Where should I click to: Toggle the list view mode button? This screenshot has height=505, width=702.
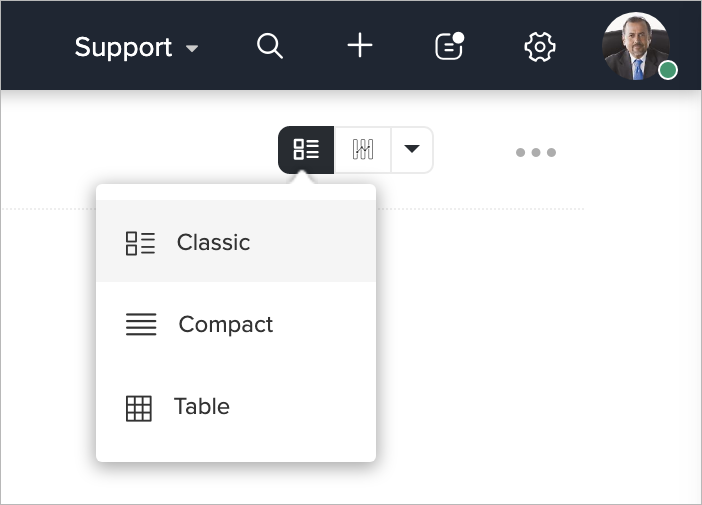[x=306, y=150]
